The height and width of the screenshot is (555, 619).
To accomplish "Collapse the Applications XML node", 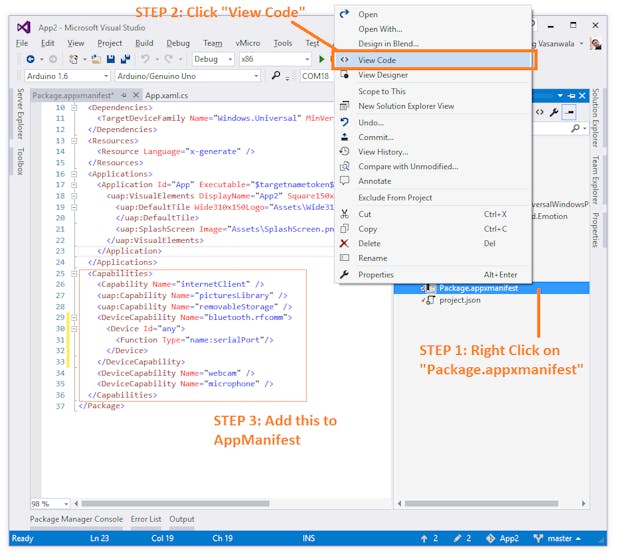I will click(x=74, y=173).
